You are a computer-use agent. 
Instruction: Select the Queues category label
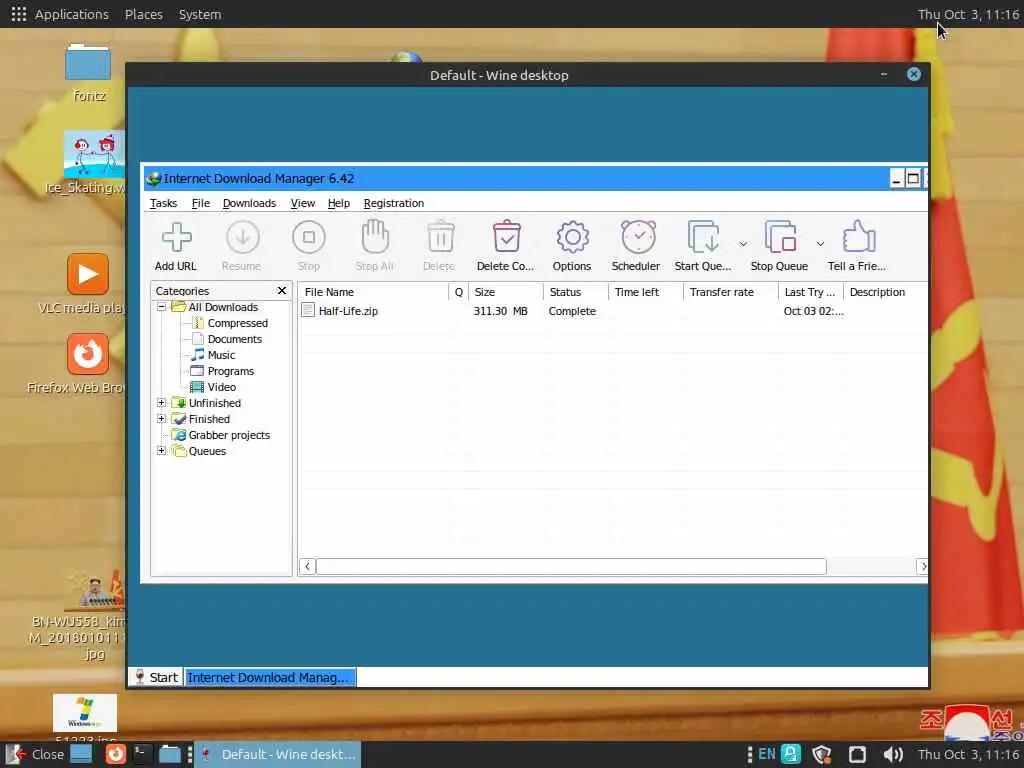pyautogui.click(x=207, y=451)
